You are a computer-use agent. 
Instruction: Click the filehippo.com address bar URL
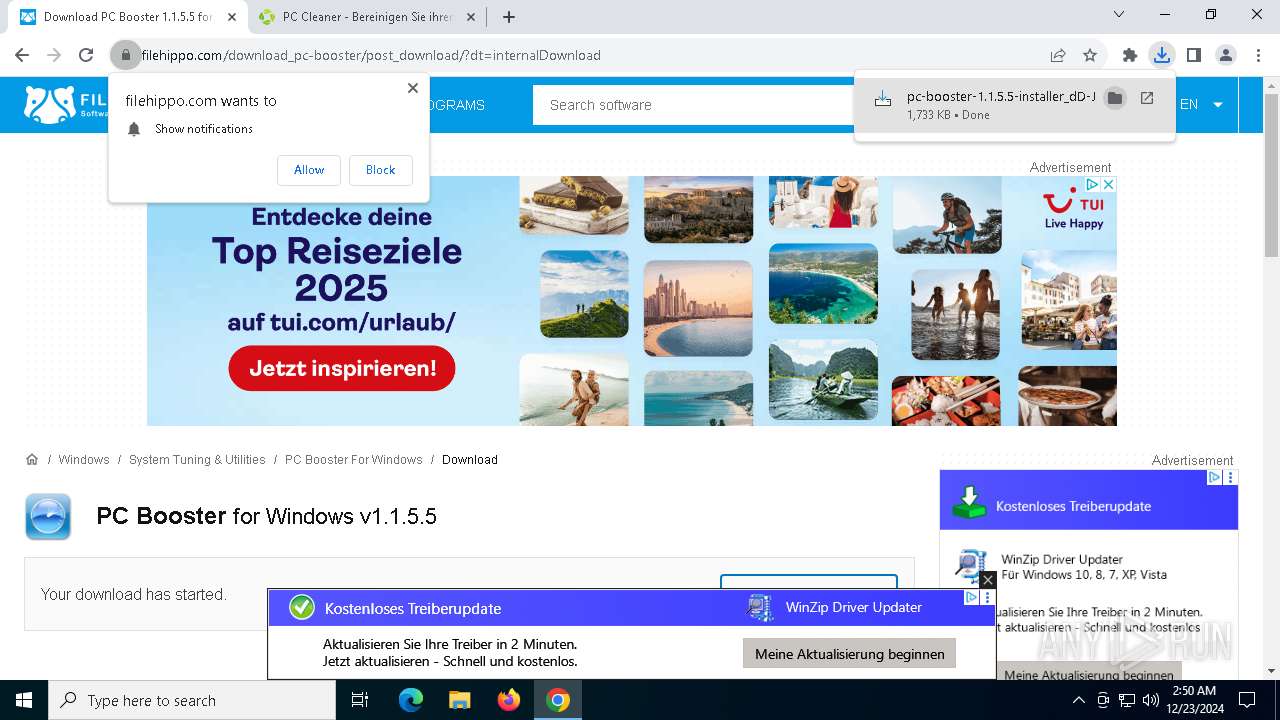(371, 55)
